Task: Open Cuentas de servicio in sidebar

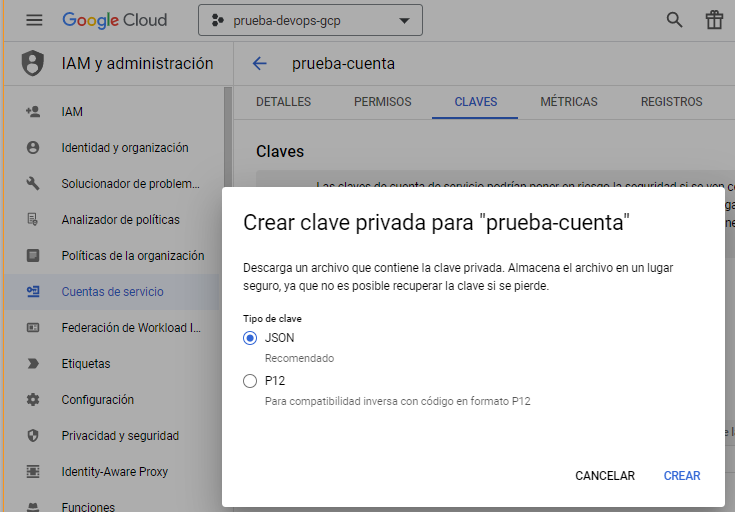Action: click(x=112, y=292)
